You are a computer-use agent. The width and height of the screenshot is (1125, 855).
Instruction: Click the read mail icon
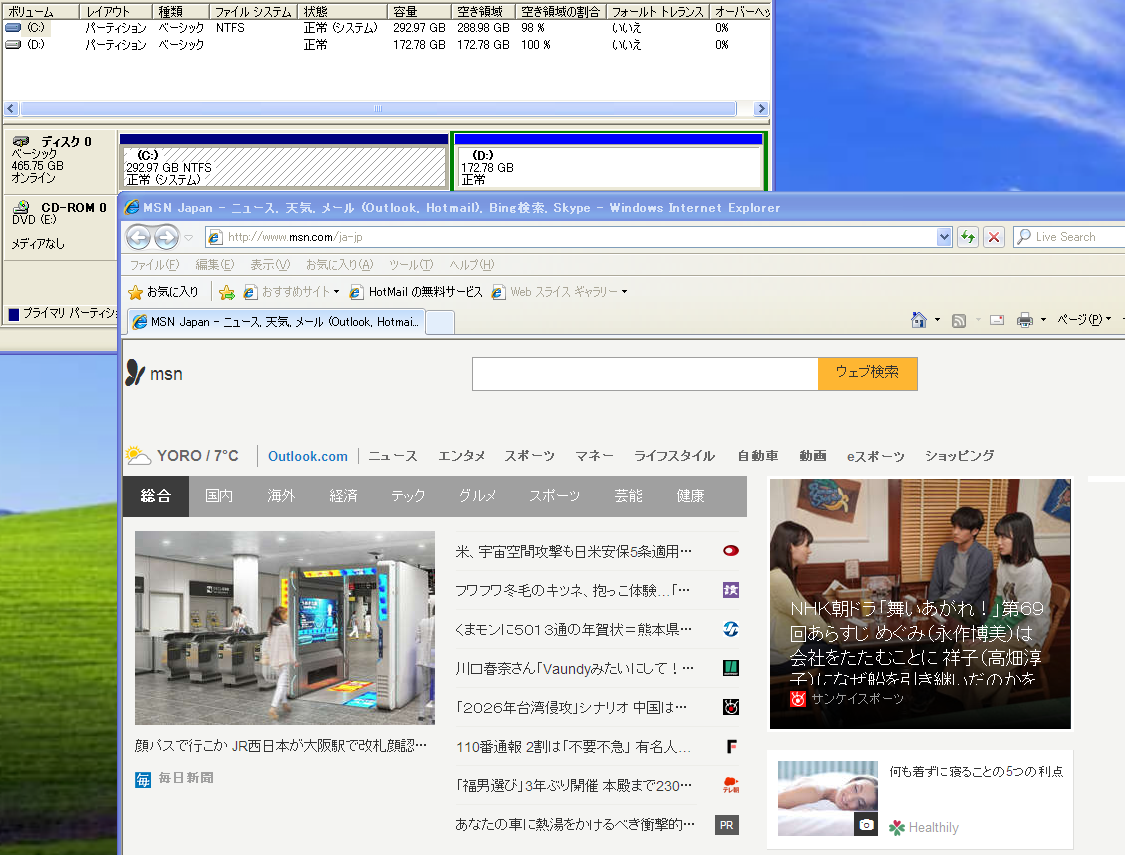coord(997,320)
